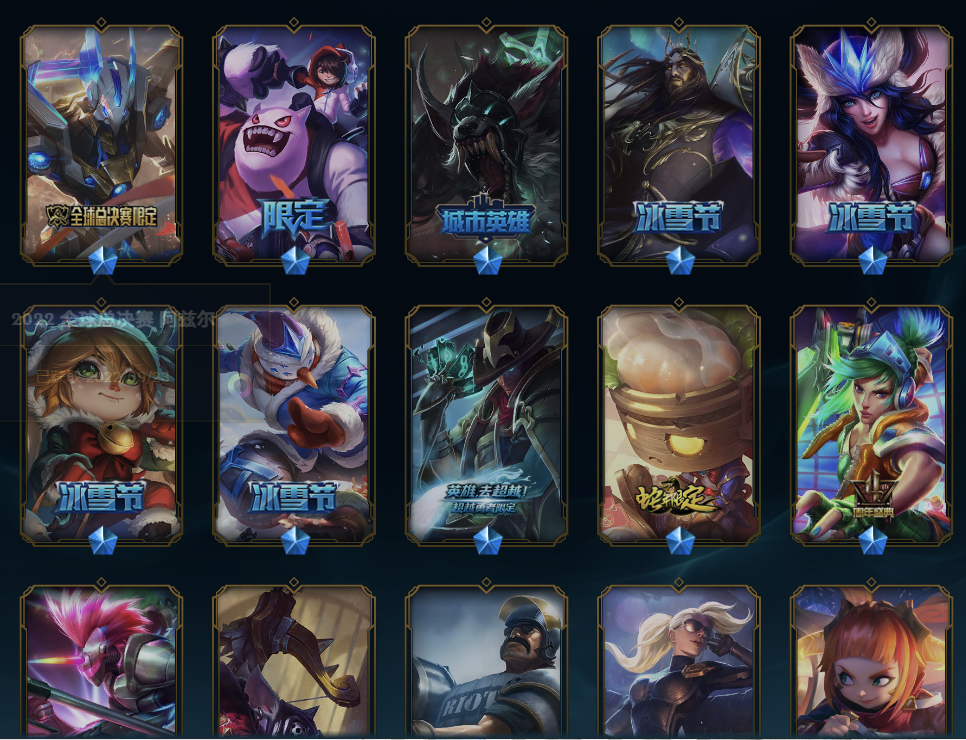Select the gem below the 周年盛典 green-haired card
This screenshot has width=966, height=740.
(872, 540)
